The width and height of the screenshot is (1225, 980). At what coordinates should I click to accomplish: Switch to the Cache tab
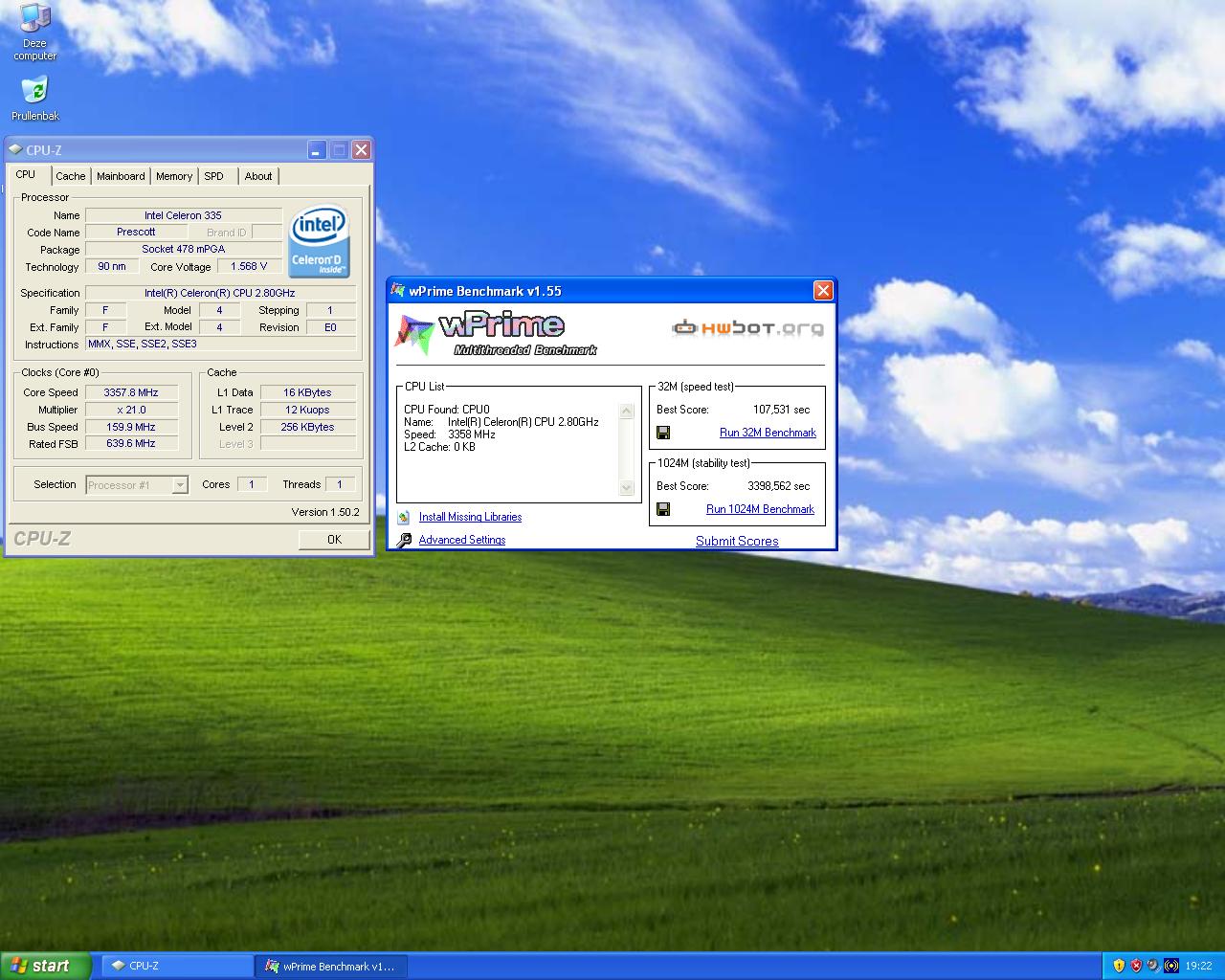pyautogui.click(x=71, y=176)
